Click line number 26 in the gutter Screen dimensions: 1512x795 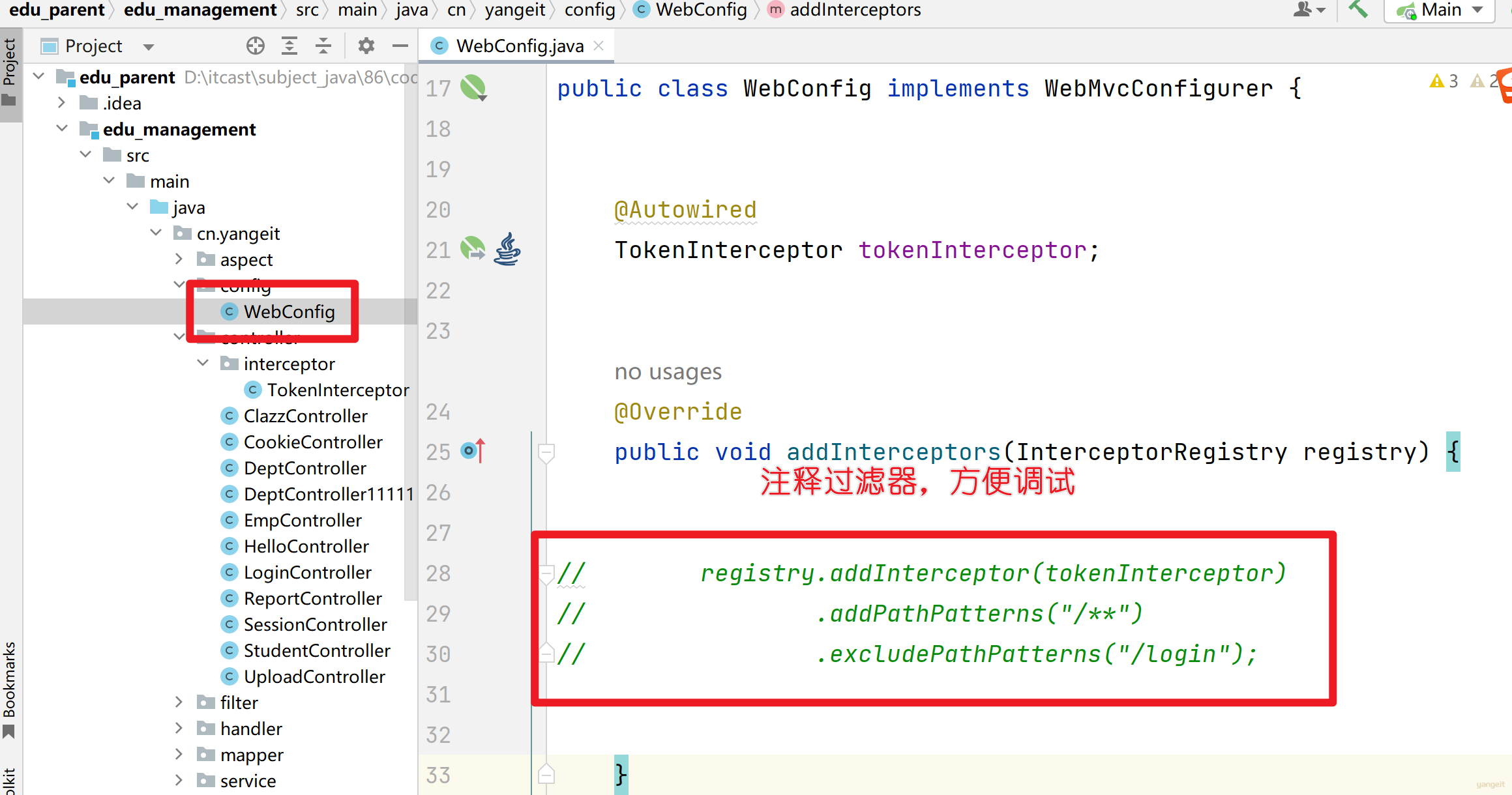pyautogui.click(x=438, y=493)
